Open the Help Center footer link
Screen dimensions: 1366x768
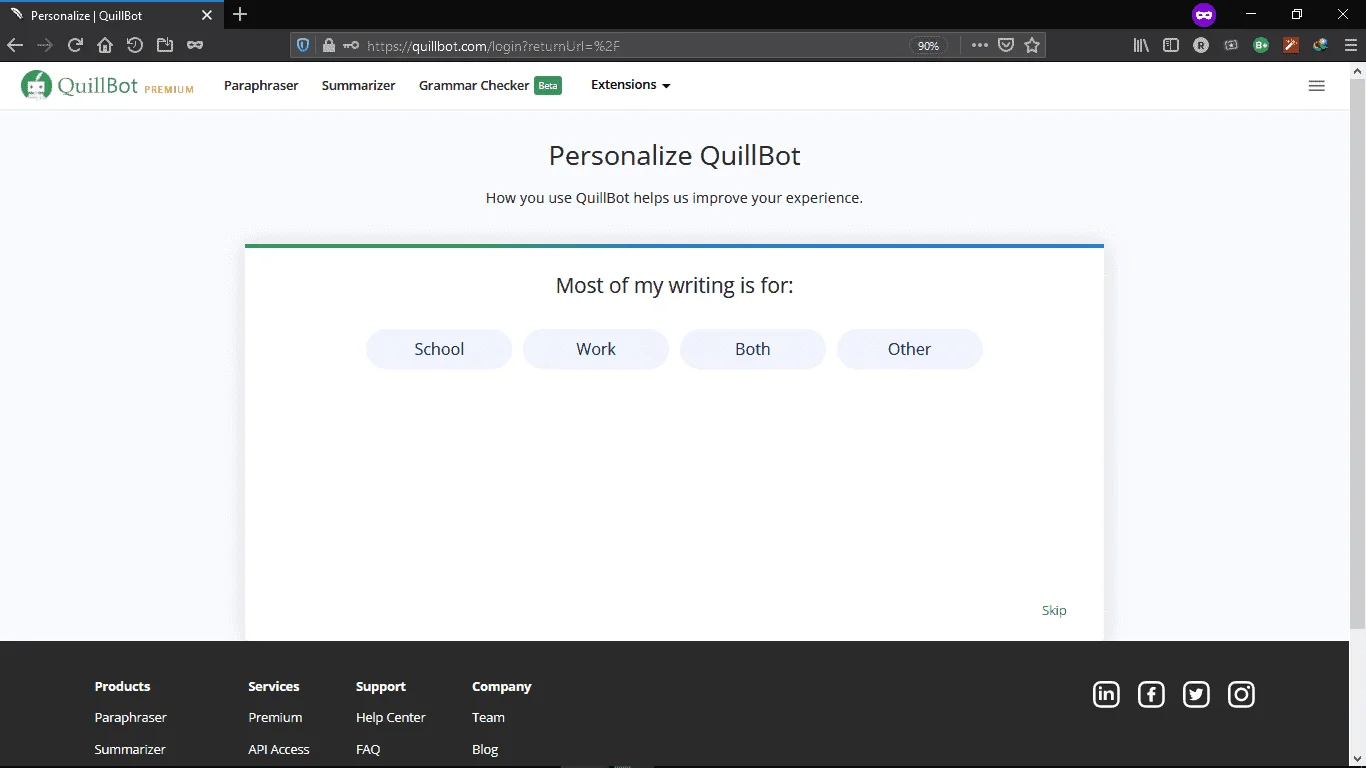pos(391,717)
